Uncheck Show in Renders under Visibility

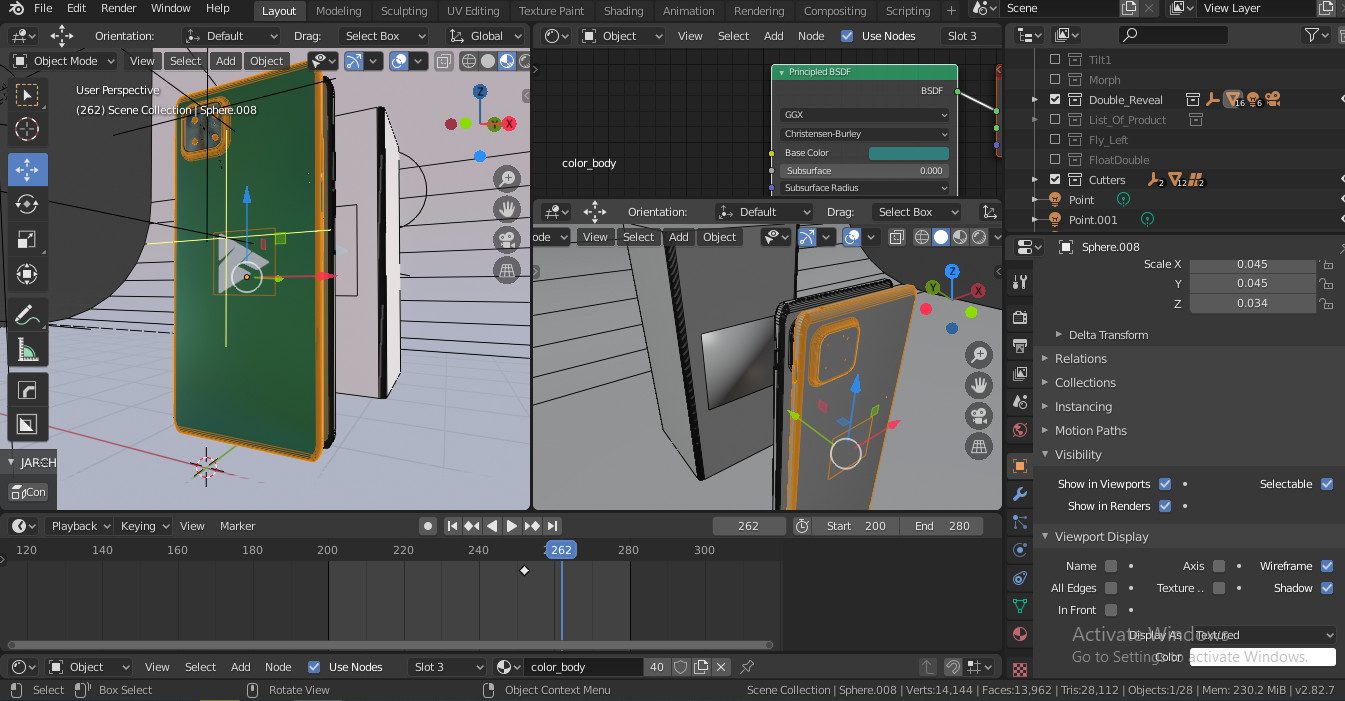pos(1164,505)
